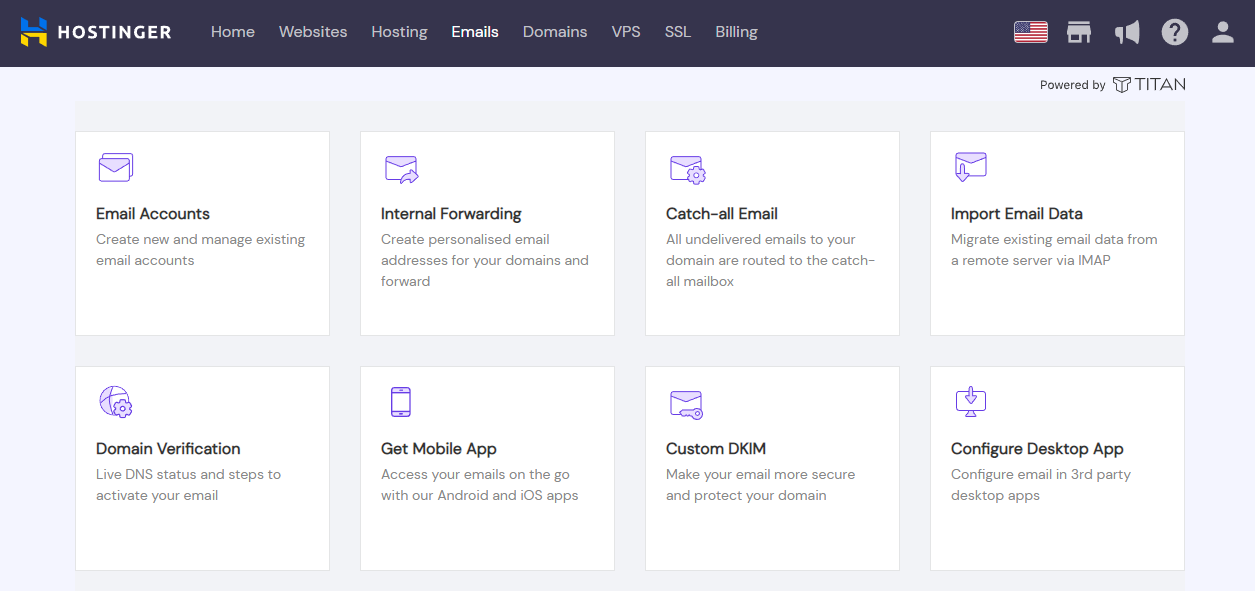Navigate to the Hosting section
This screenshot has width=1255, height=591.
(399, 32)
